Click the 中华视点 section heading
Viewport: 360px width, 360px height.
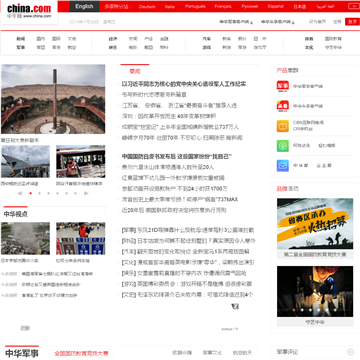pyautogui.click(x=16, y=214)
